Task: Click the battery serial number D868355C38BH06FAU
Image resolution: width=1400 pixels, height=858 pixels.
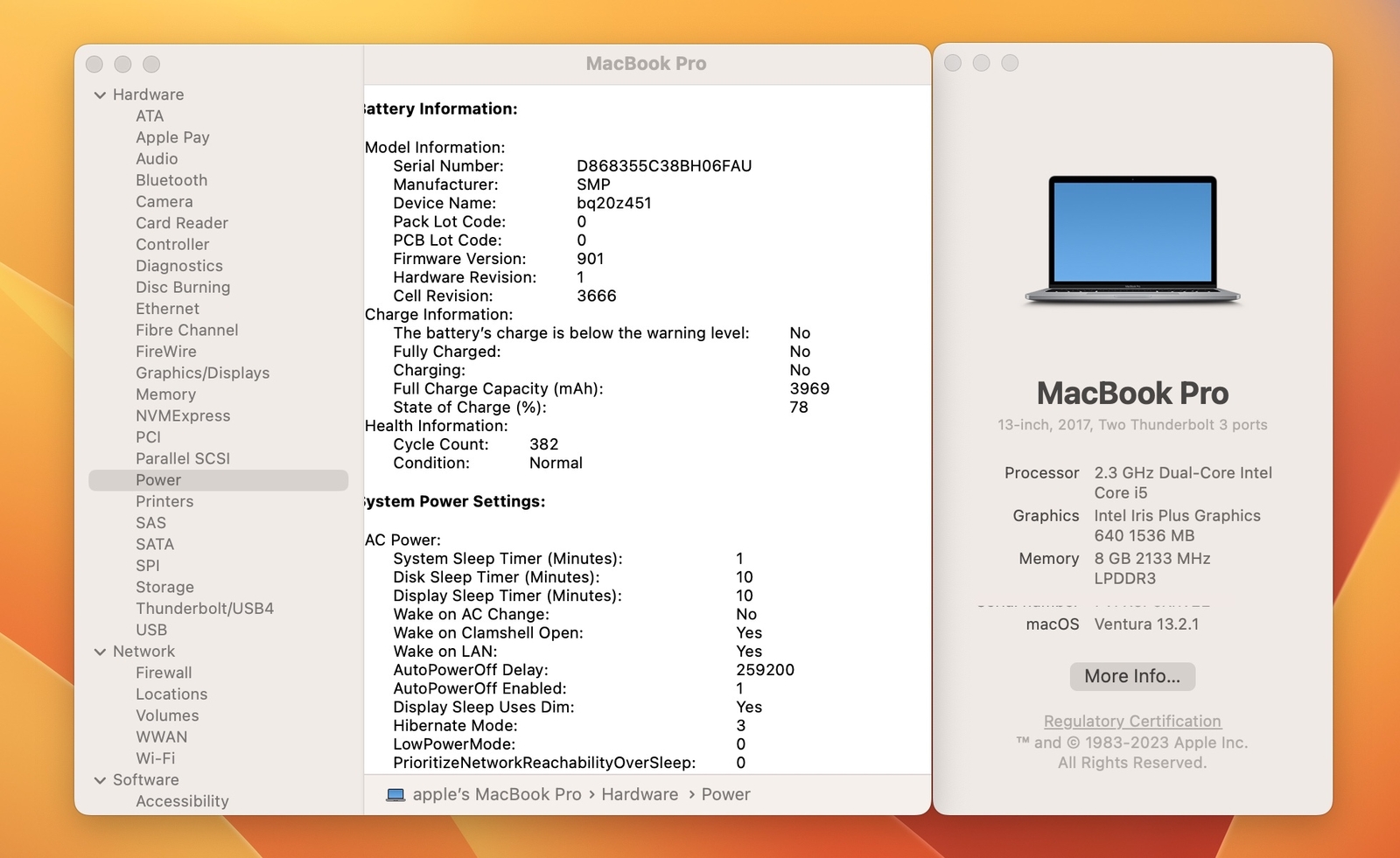Action: point(664,166)
